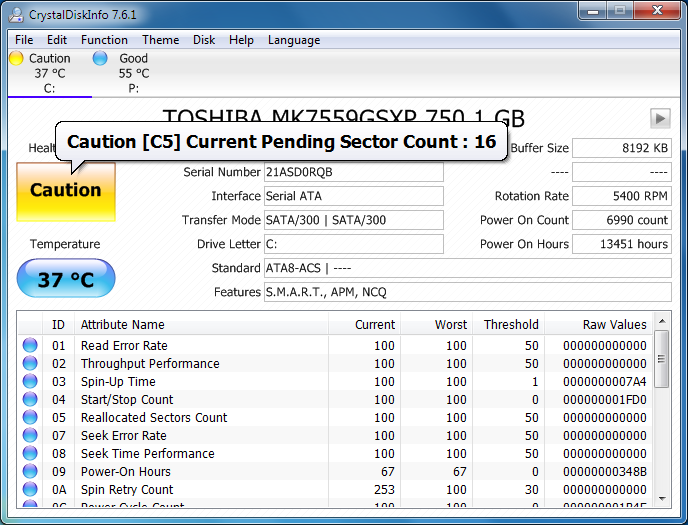This screenshot has width=688, height=525.
Task: Open the Function menu
Action: coord(104,40)
